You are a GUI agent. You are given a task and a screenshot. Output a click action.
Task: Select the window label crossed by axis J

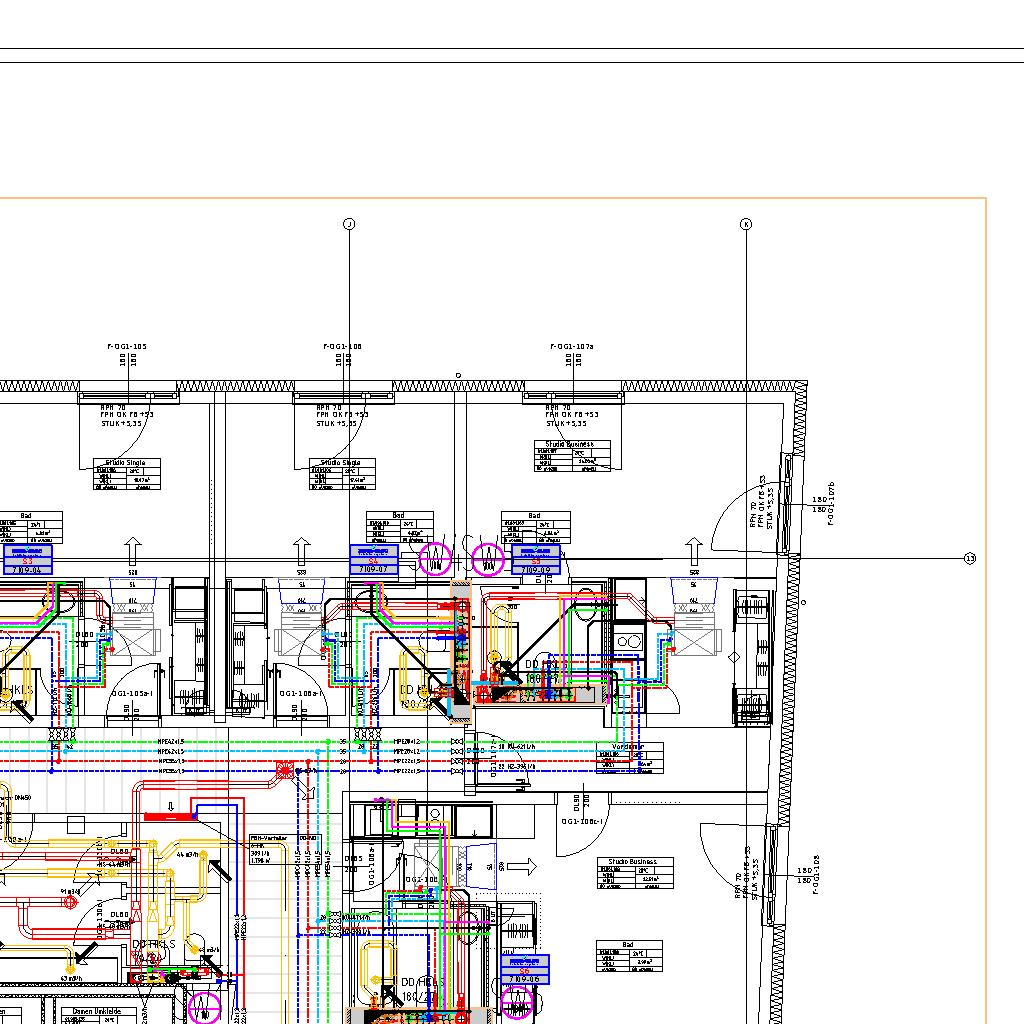click(343, 347)
